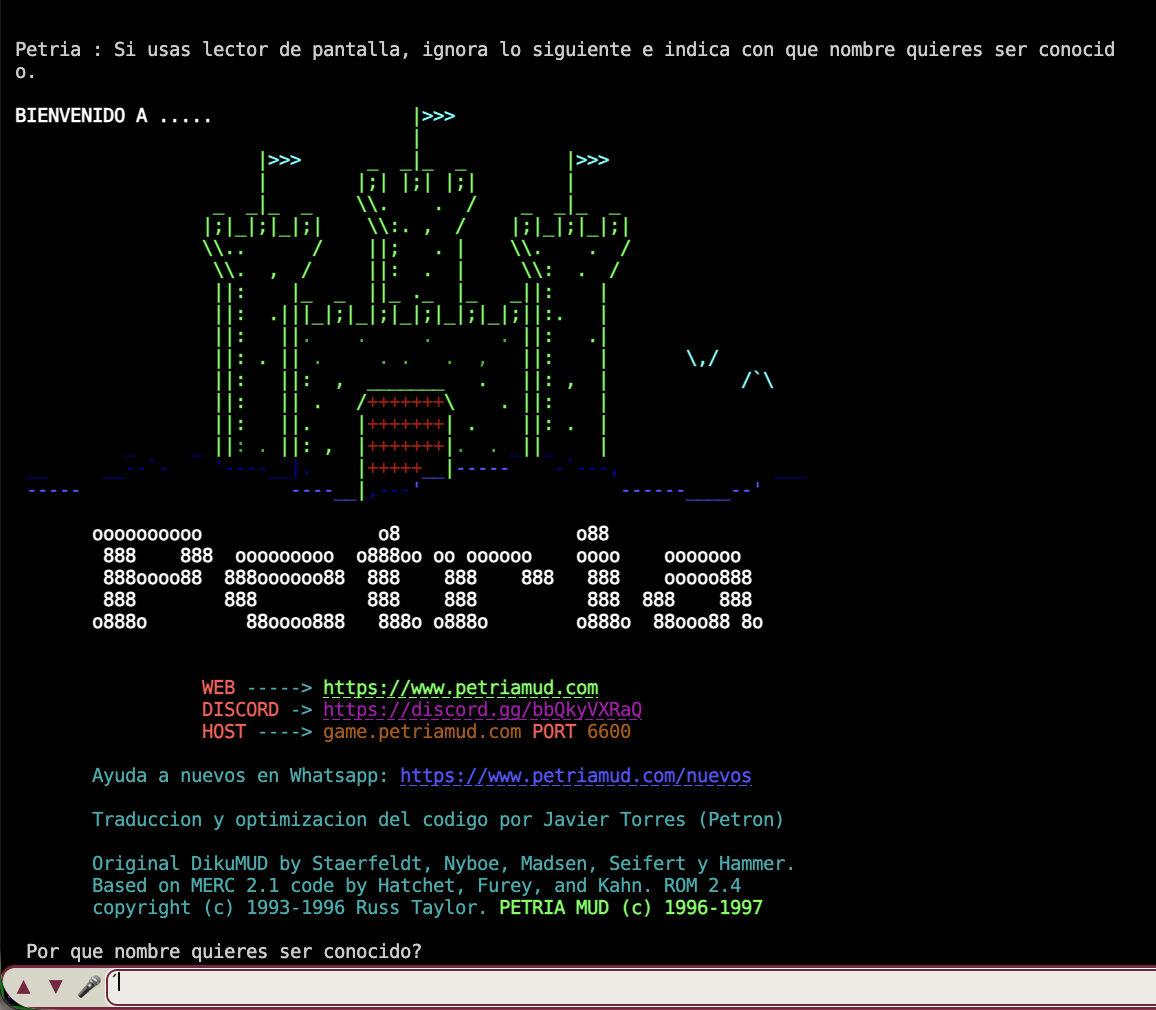Click 'Ayuda a nuevos en Whatsapp:' text
This screenshot has height=1010, width=1156.
[240, 776]
